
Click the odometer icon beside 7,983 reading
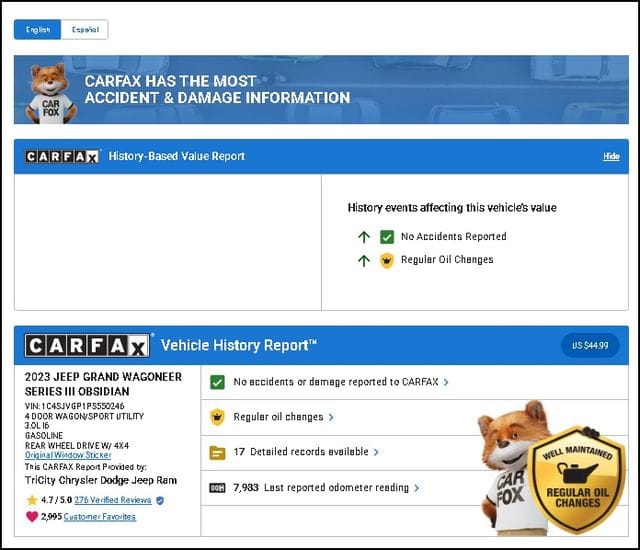click(x=217, y=488)
